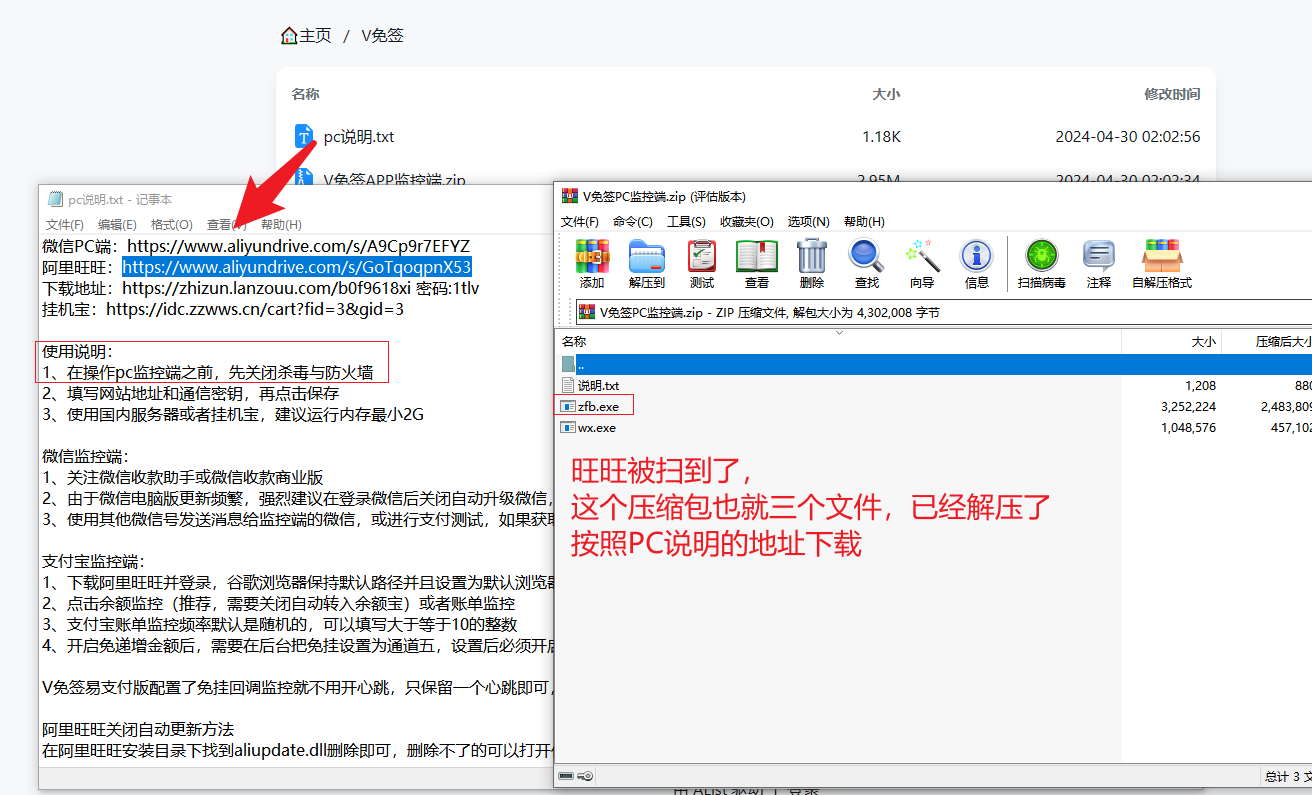Click the drive icon in WinRAR status bar
This screenshot has width=1312, height=795.
(566, 776)
